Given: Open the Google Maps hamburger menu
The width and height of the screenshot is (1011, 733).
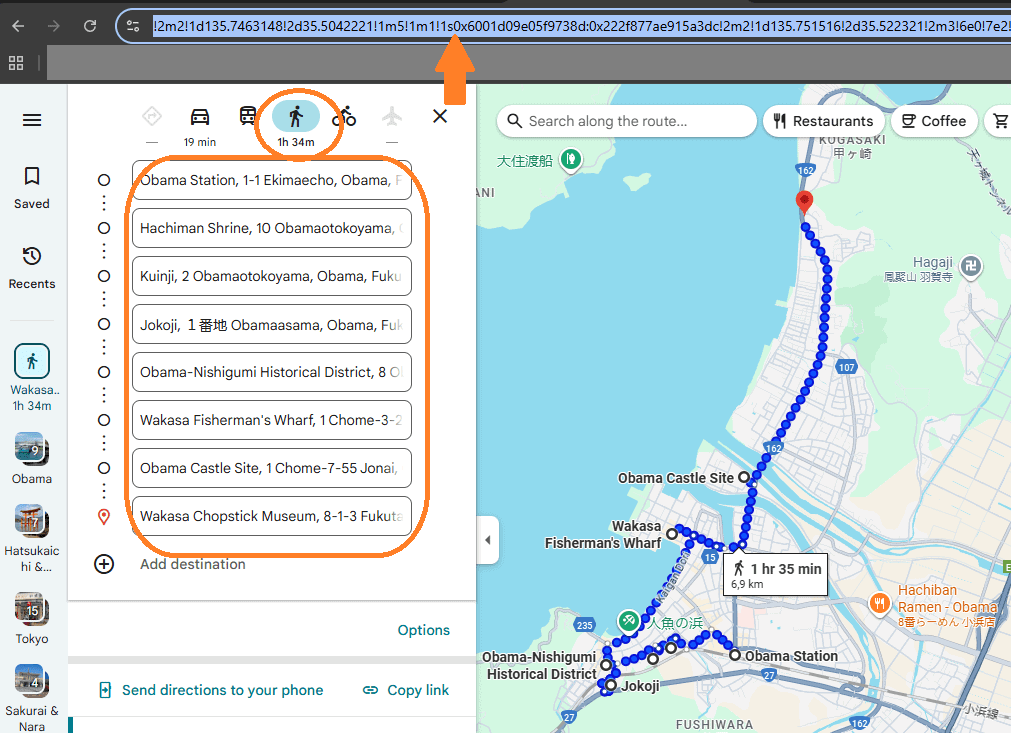Looking at the screenshot, I should point(31,120).
